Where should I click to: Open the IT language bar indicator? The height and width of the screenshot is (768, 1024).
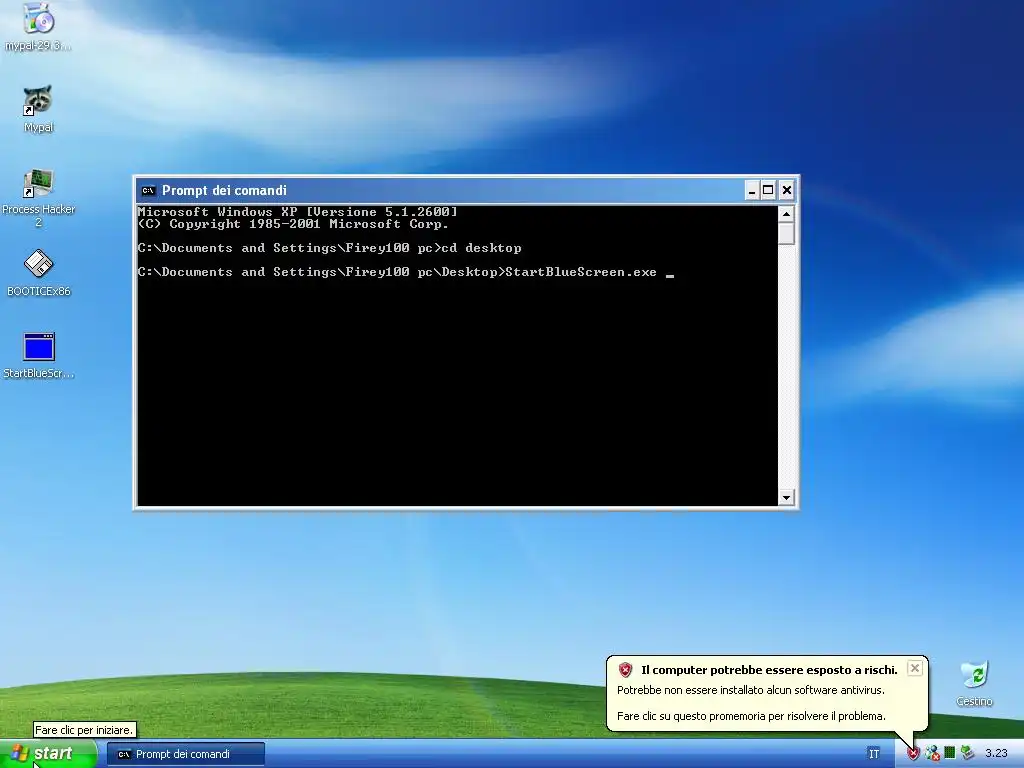tap(874, 754)
